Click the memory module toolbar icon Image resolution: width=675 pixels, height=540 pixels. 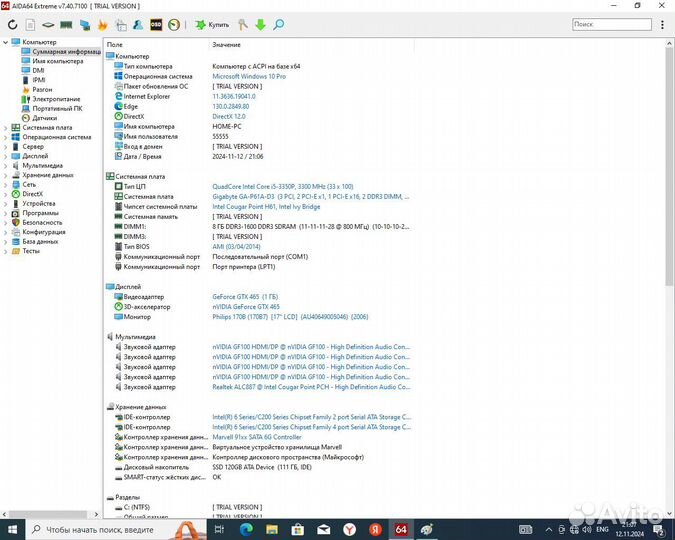pos(66,25)
